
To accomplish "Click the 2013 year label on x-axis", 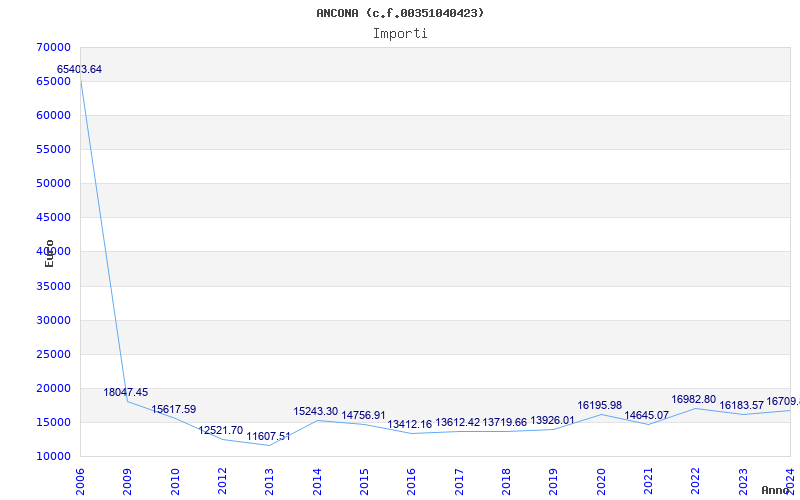I will click(x=269, y=482).
